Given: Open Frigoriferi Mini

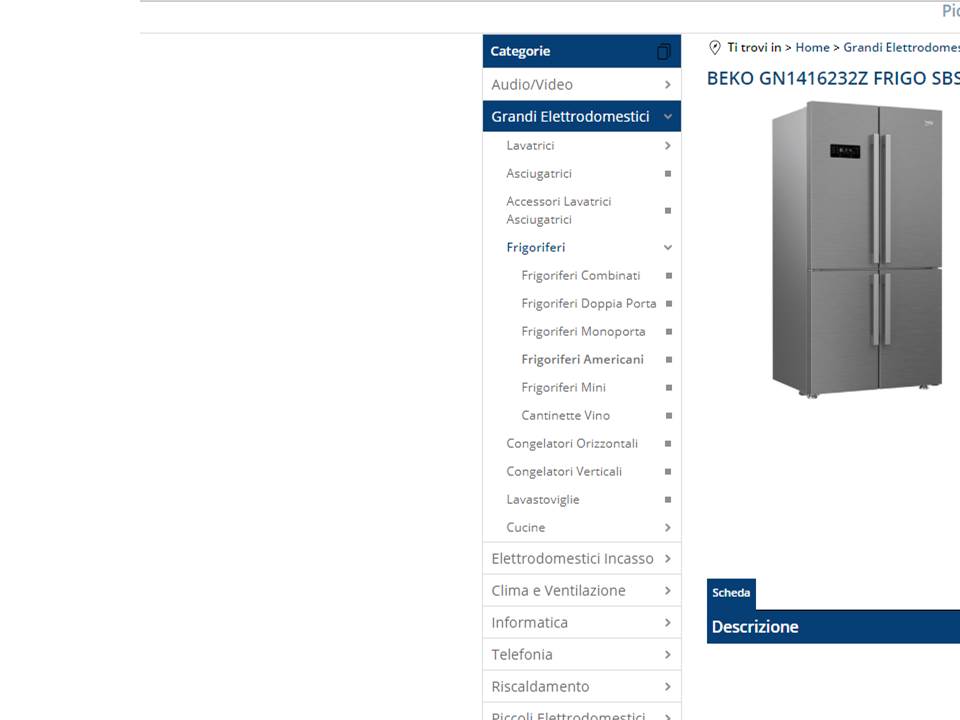Looking at the screenshot, I should pos(564,388).
